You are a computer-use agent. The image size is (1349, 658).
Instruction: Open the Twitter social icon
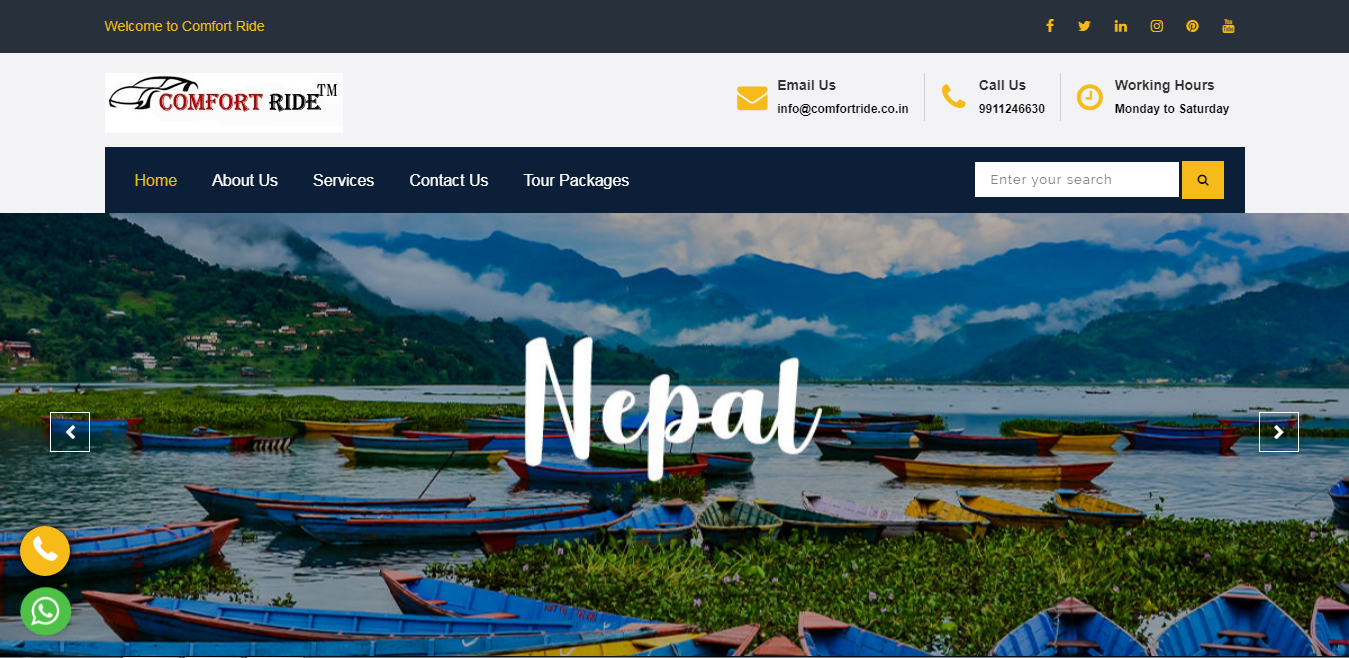click(1084, 26)
